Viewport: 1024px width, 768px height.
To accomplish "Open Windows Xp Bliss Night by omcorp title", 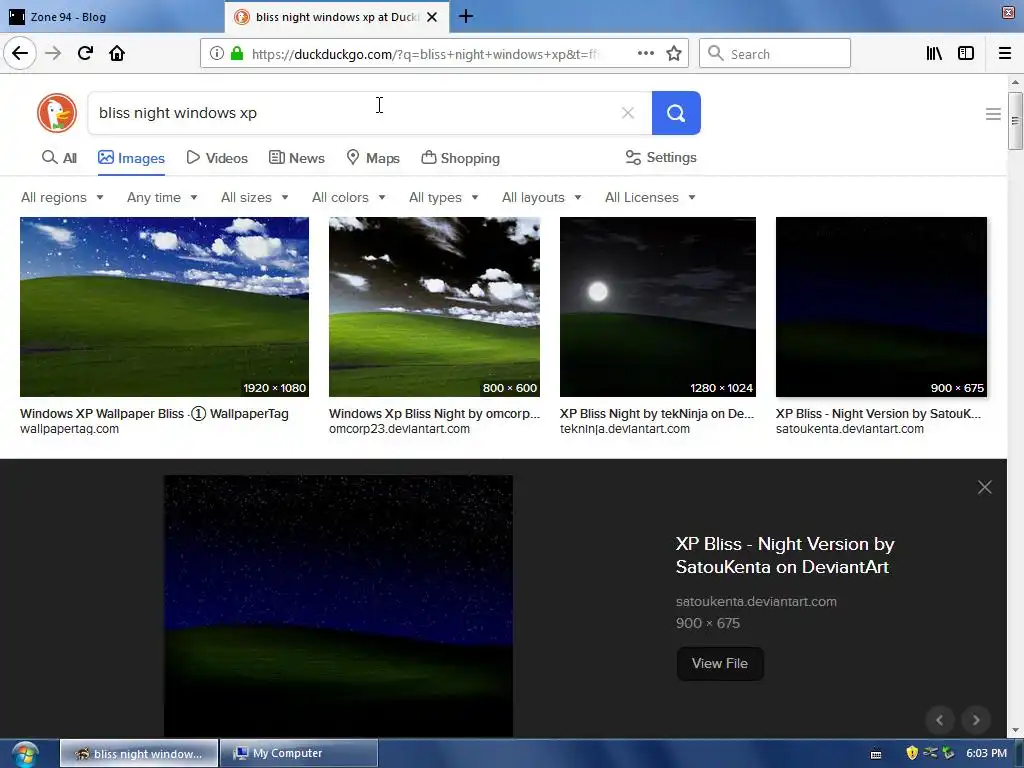I will pos(434,413).
